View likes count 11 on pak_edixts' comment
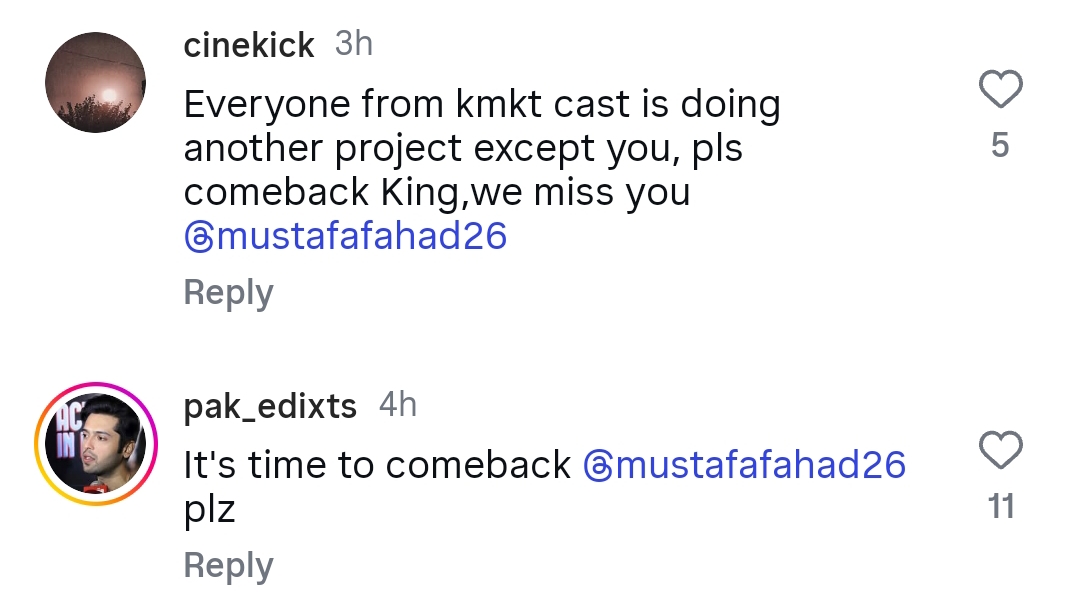This screenshot has height=602, width=1080. (1001, 507)
